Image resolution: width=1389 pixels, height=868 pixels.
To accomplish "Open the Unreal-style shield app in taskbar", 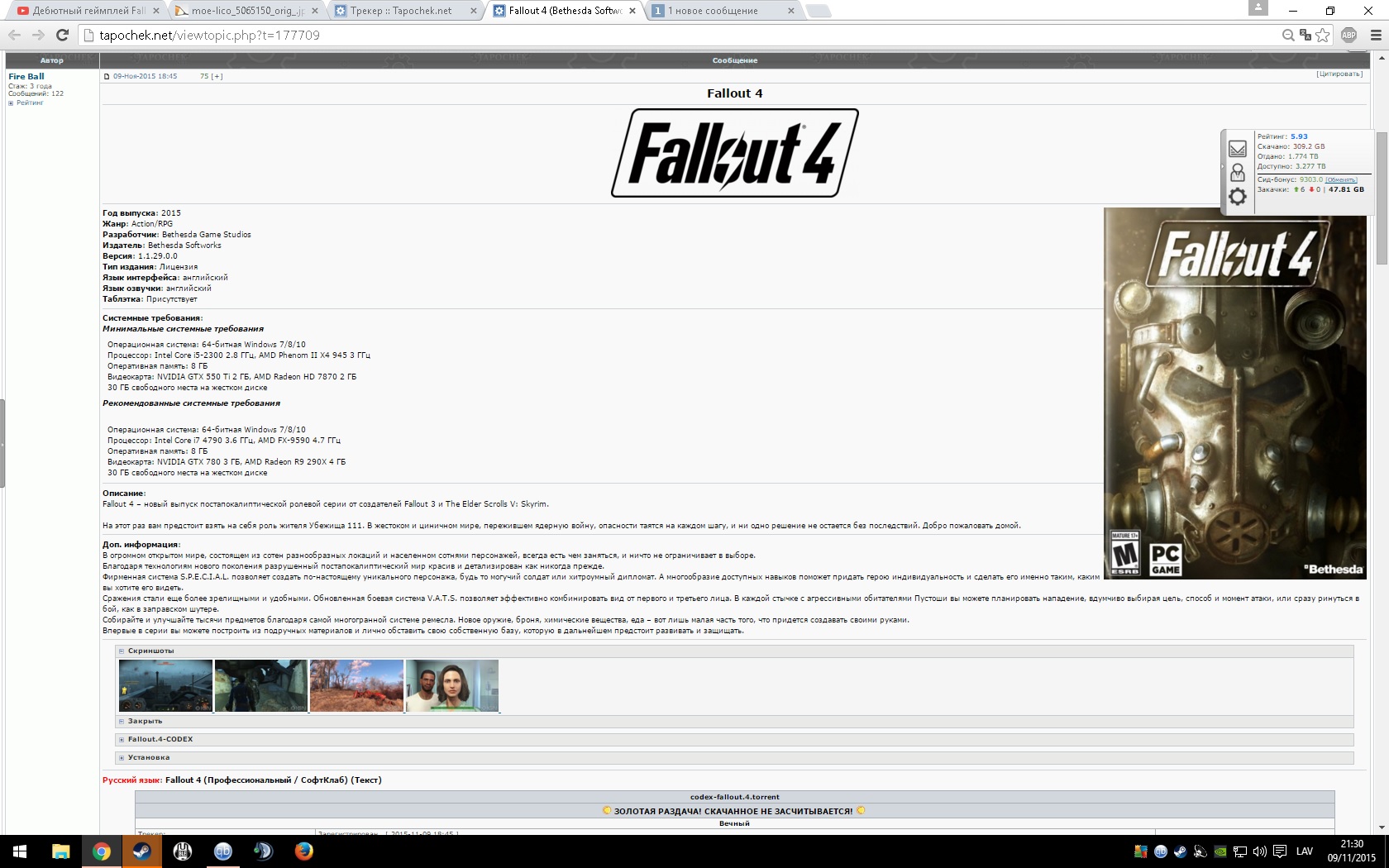I will [183, 851].
